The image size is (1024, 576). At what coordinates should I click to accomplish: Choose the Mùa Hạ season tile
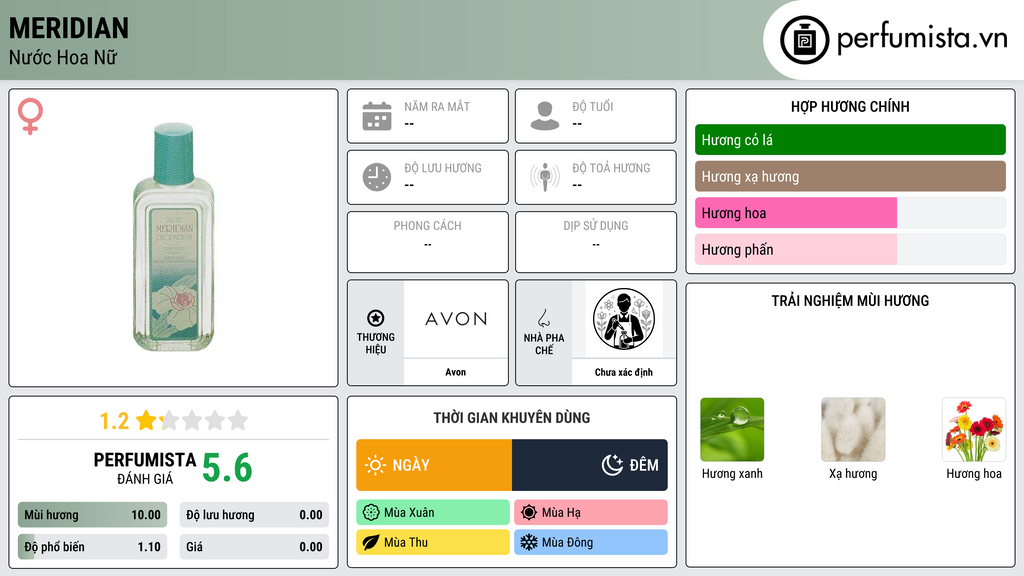coord(591,513)
